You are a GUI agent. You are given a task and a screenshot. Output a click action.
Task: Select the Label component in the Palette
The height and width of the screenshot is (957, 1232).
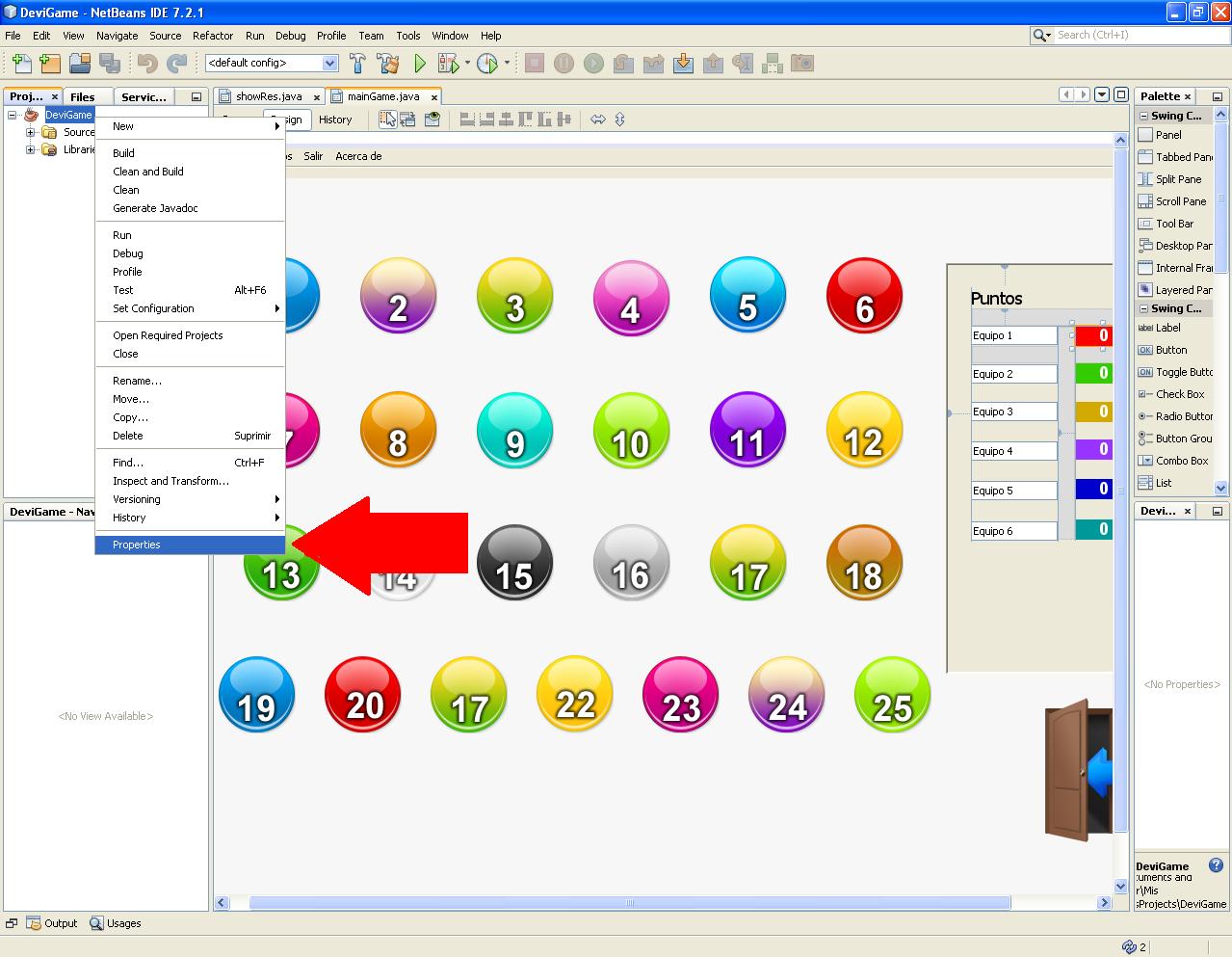pyautogui.click(x=1167, y=328)
